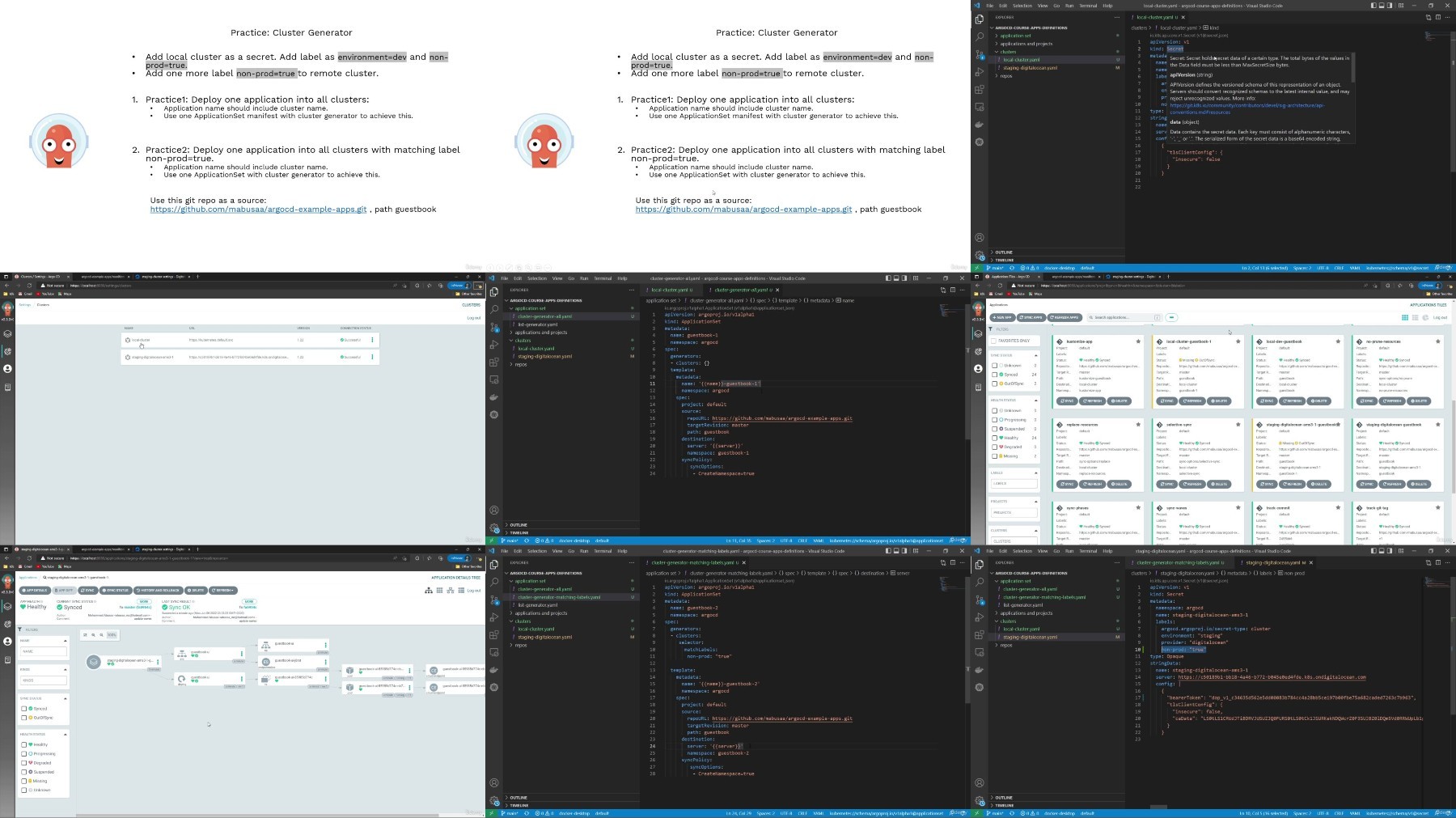Click SYNC APPS button in Applications Tiles window

tap(1031, 317)
